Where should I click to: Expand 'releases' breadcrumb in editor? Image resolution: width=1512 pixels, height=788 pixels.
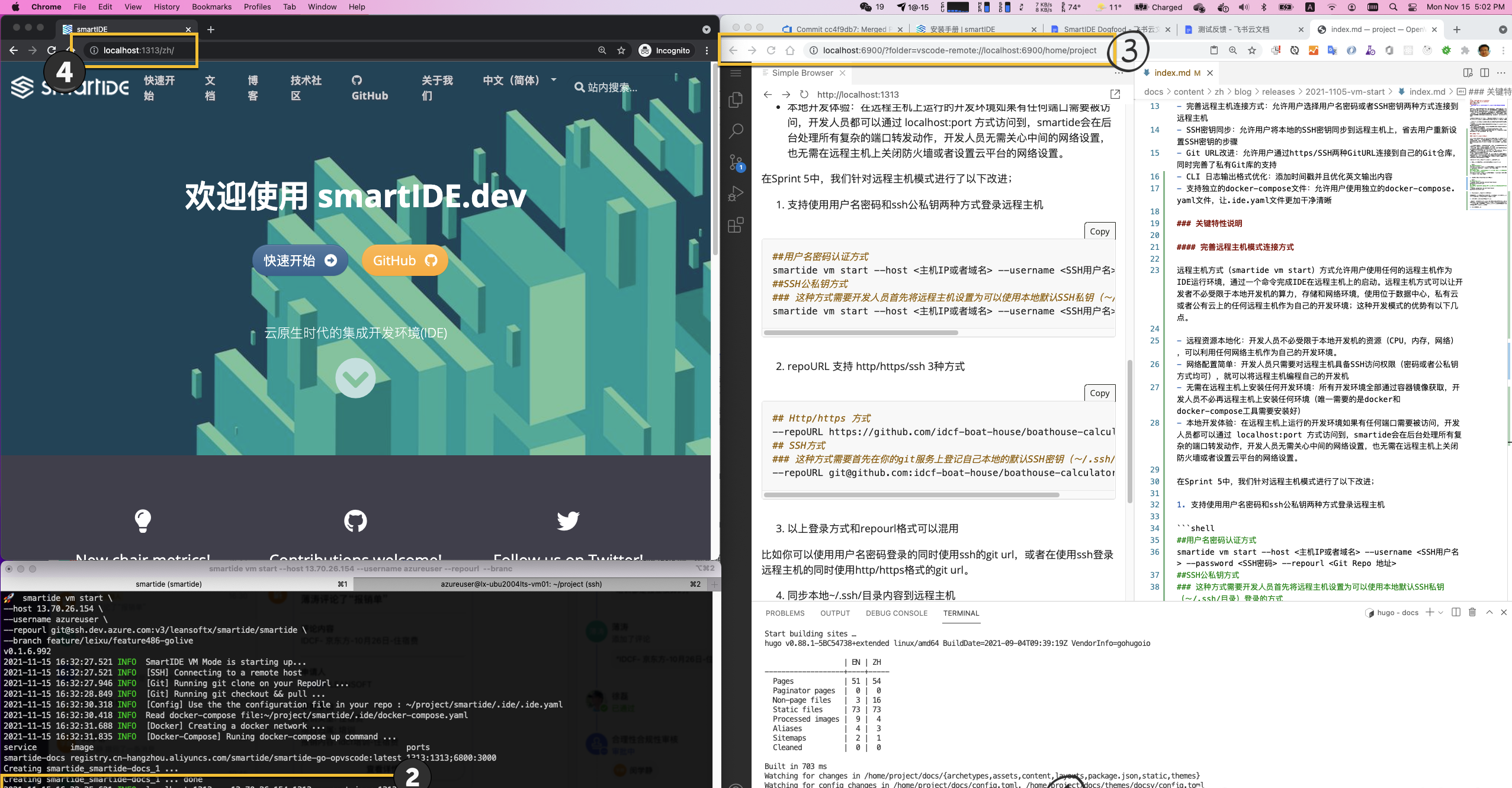(x=1278, y=92)
